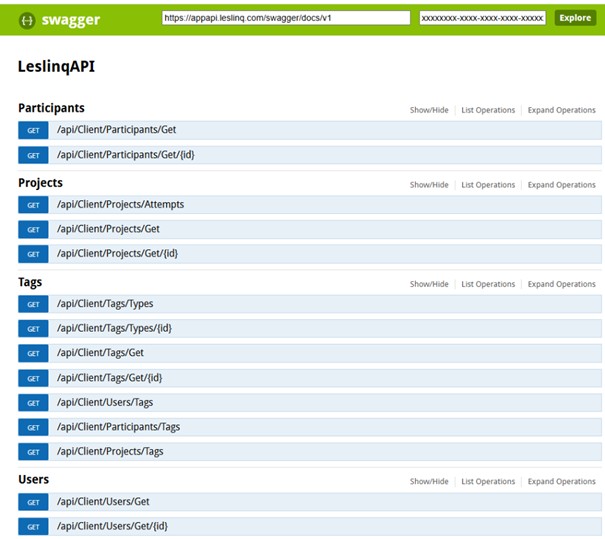Expand Operations in Projects section
Screen dimensions: 605x539
coord(561,185)
